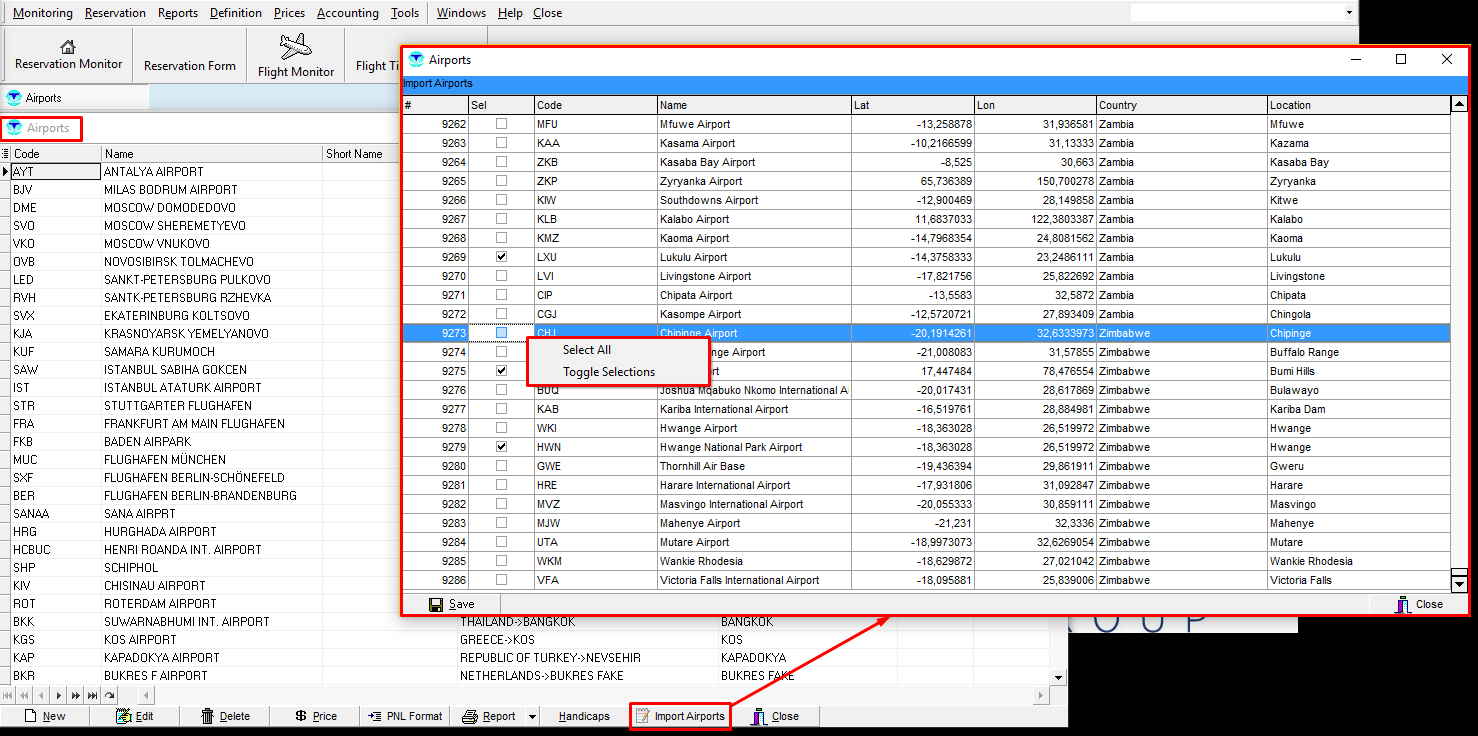Click the Price dollar sign icon
The height and width of the screenshot is (736, 1478).
pyautogui.click(x=300, y=716)
